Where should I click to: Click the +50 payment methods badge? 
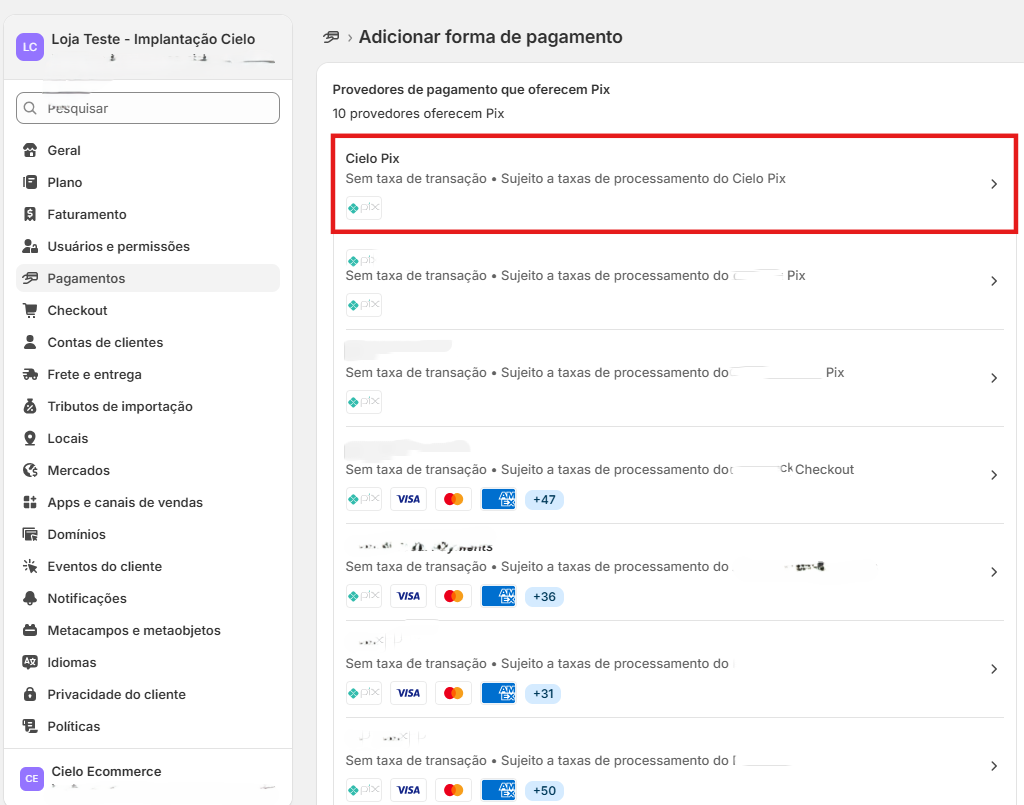click(544, 791)
